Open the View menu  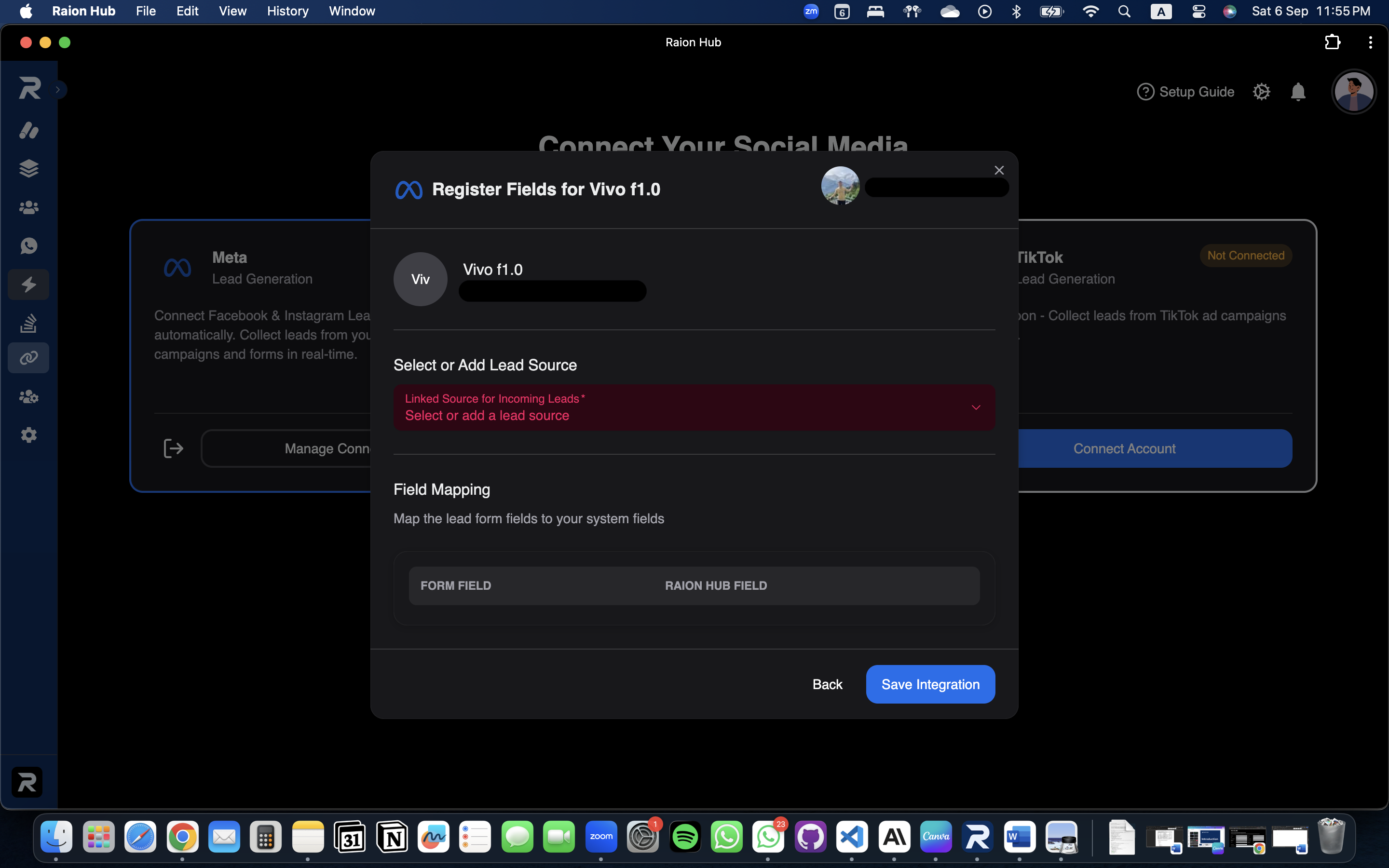coord(232,11)
